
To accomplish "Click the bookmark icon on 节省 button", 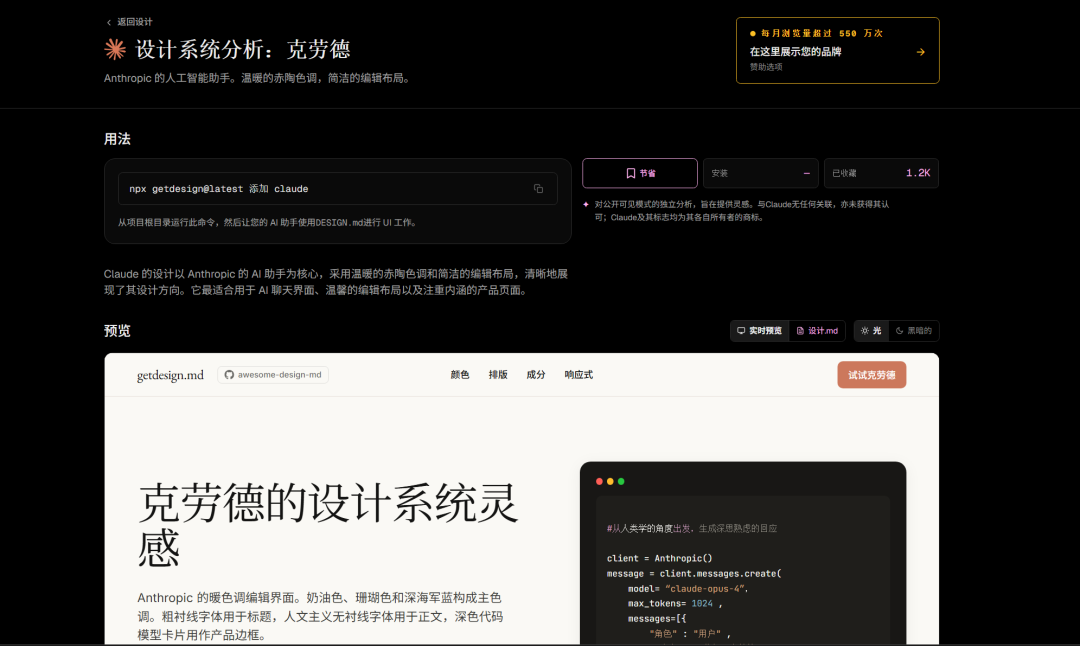I will 630,174.
